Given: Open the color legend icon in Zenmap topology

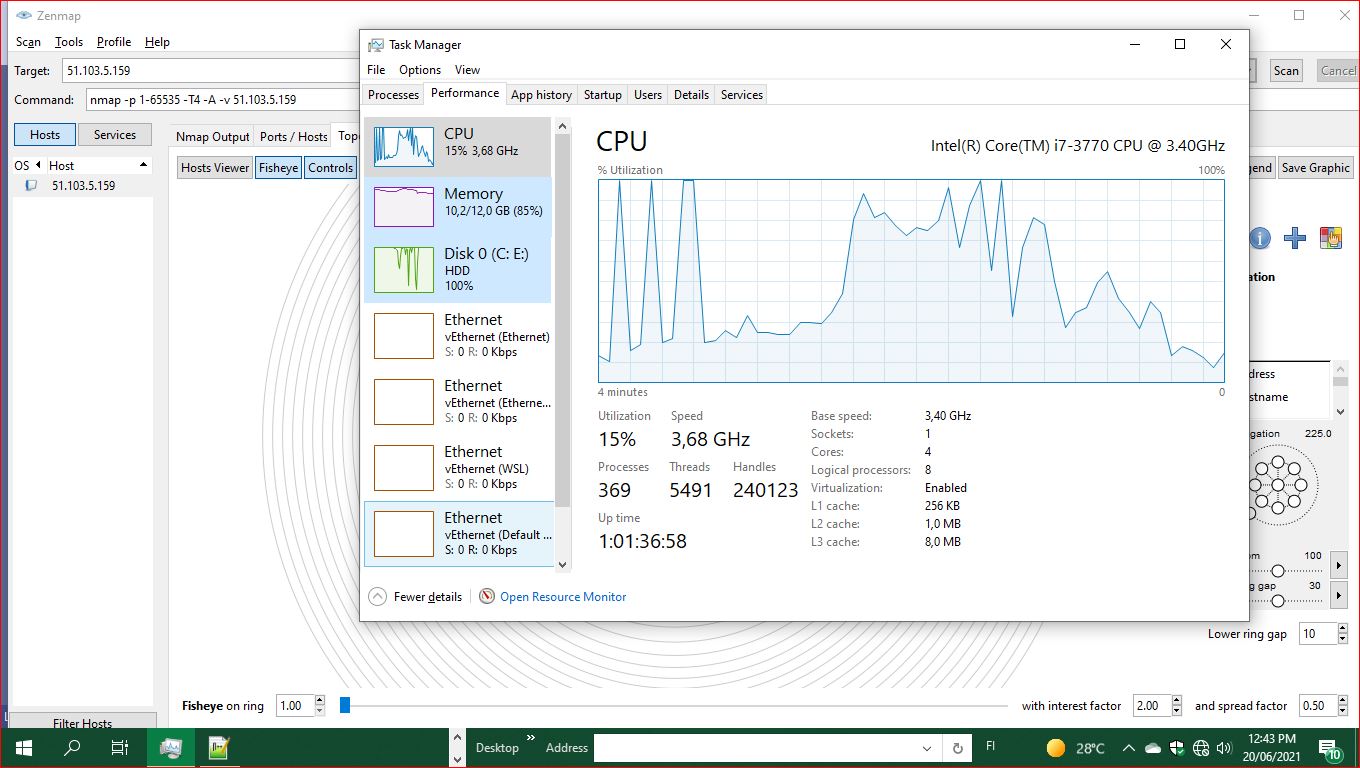Looking at the screenshot, I should point(1330,238).
